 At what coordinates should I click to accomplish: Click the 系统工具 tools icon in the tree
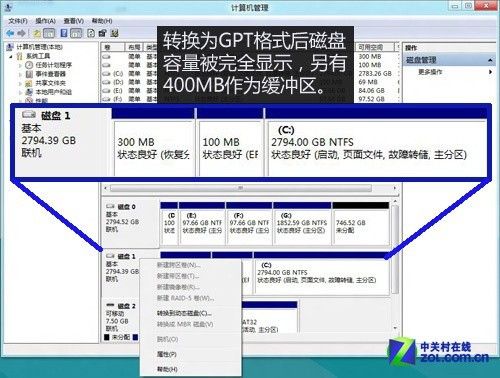[20, 56]
